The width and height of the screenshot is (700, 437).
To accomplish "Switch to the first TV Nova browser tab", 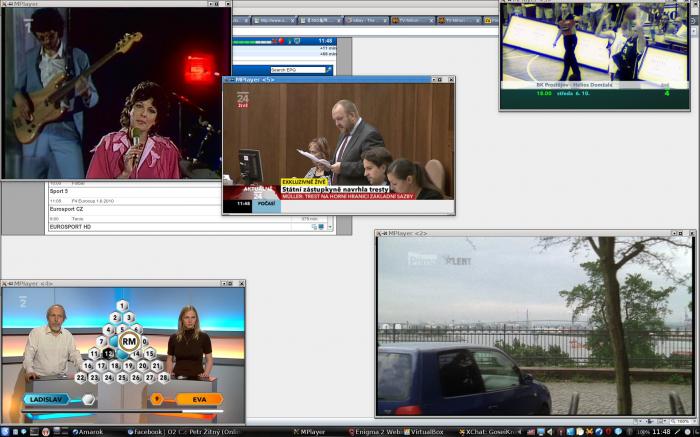I will point(412,20).
